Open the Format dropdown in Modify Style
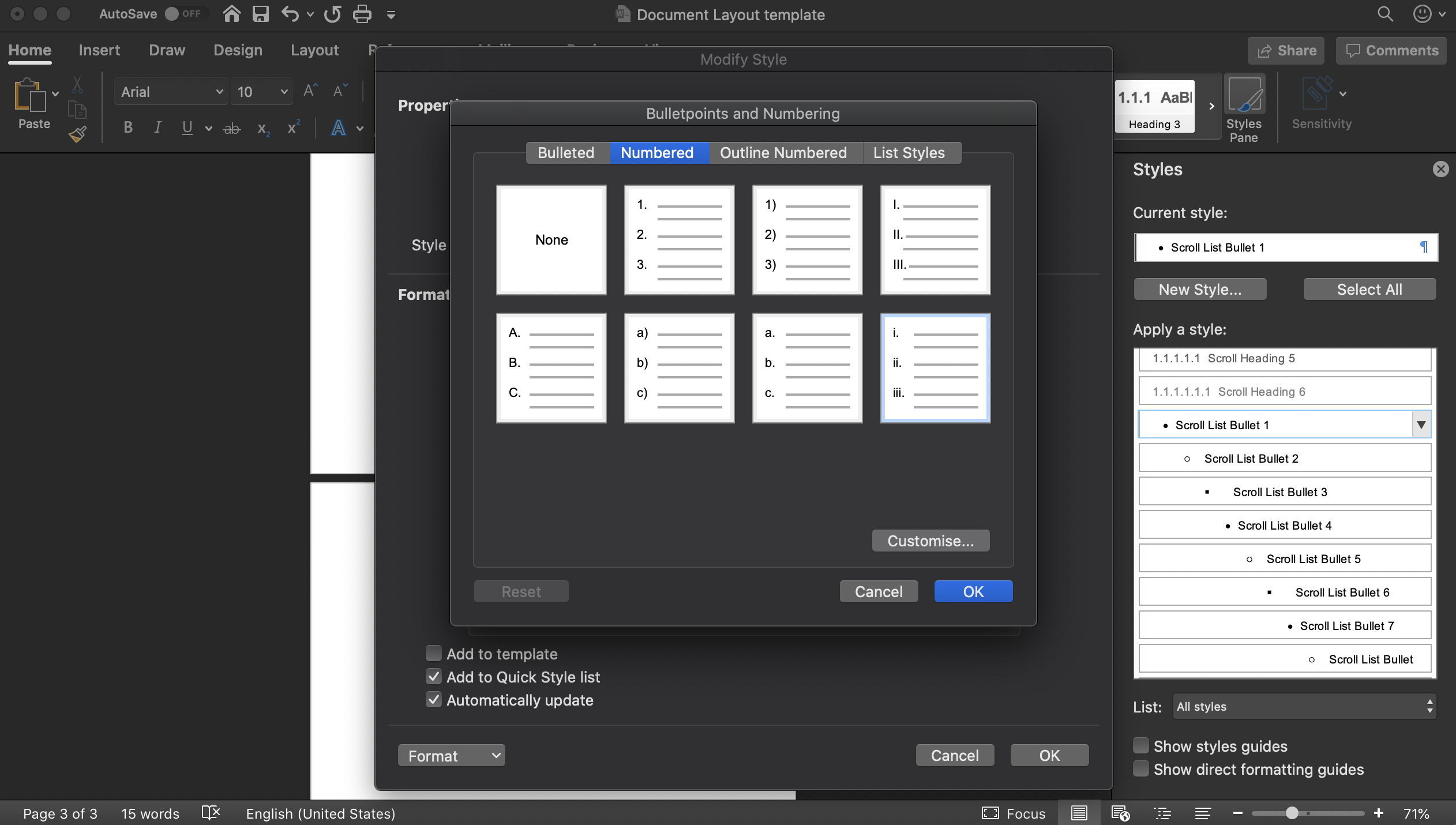Screen dimensions: 1456x825 [x=451, y=755]
